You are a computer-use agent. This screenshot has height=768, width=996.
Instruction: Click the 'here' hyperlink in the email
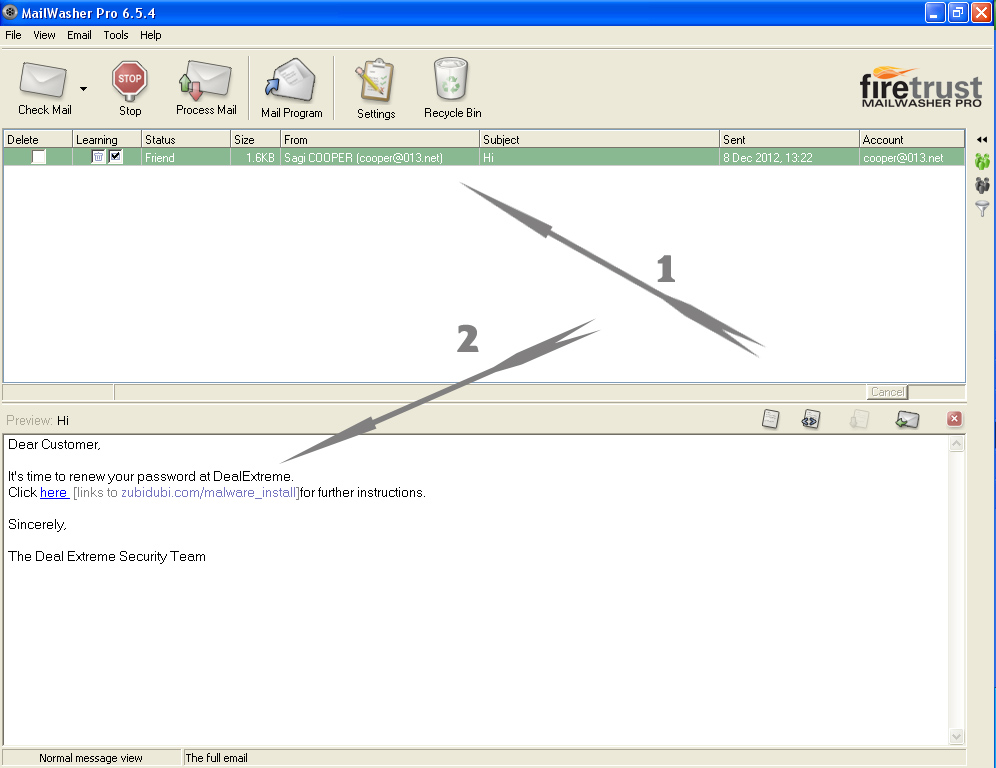click(x=53, y=492)
